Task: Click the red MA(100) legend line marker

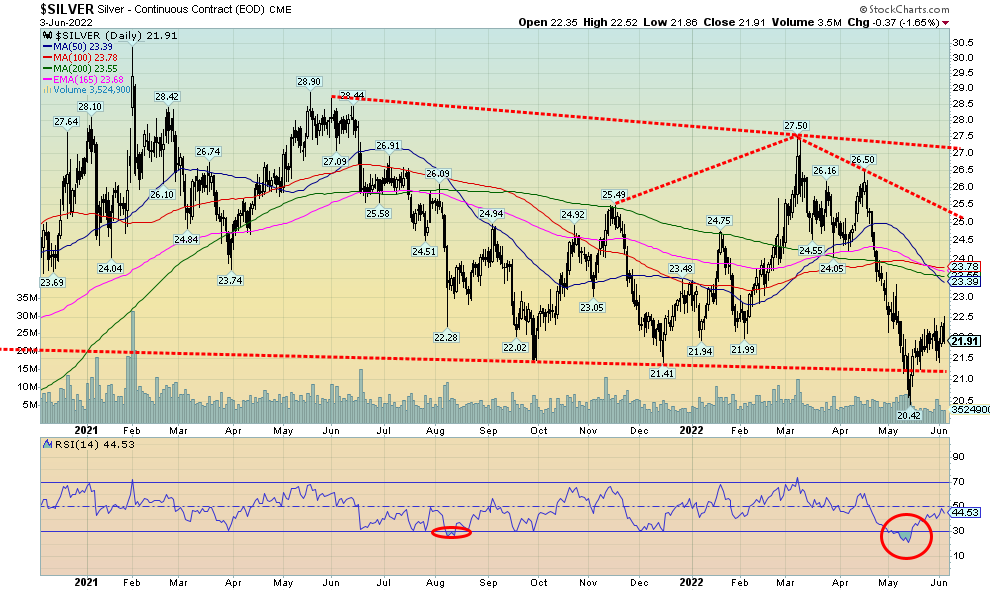Action: tap(46, 57)
